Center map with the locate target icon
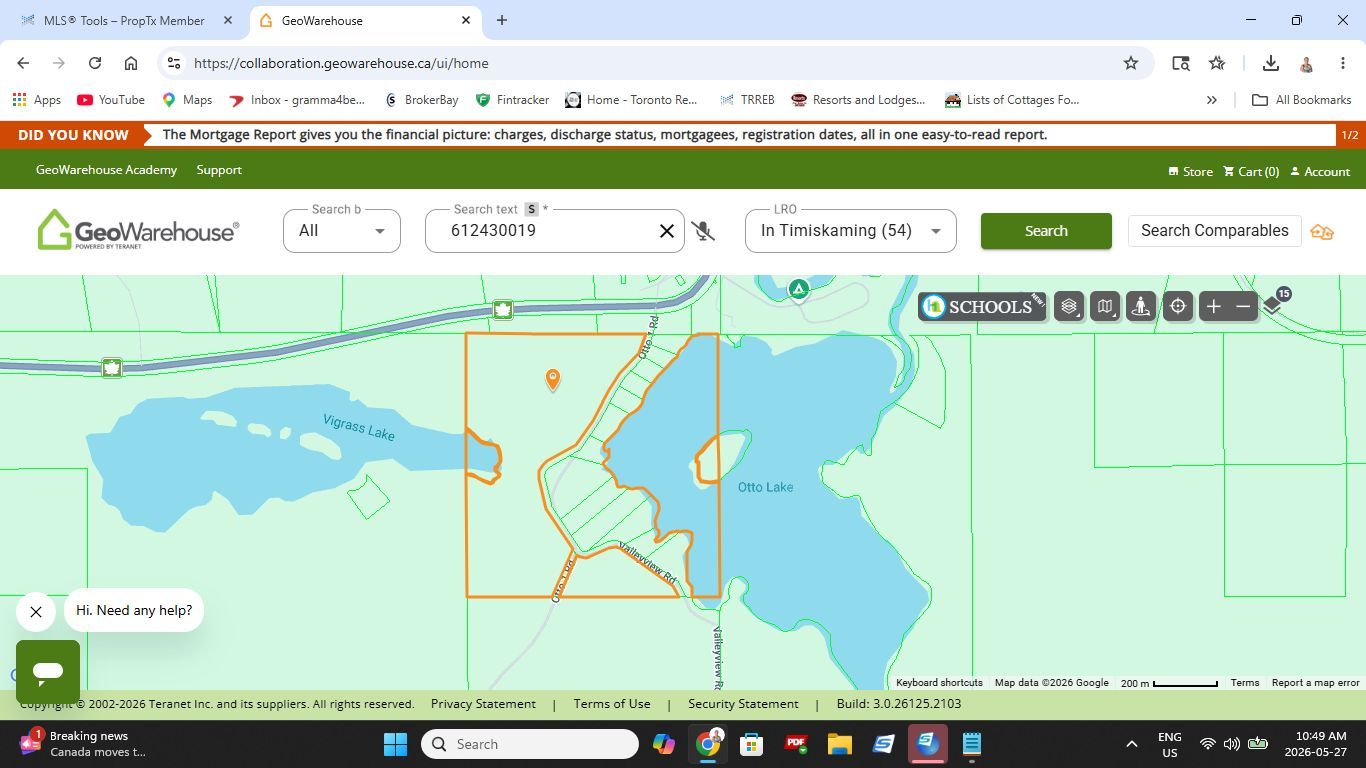Screen dimensions: 1366x768 [1178, 307]
